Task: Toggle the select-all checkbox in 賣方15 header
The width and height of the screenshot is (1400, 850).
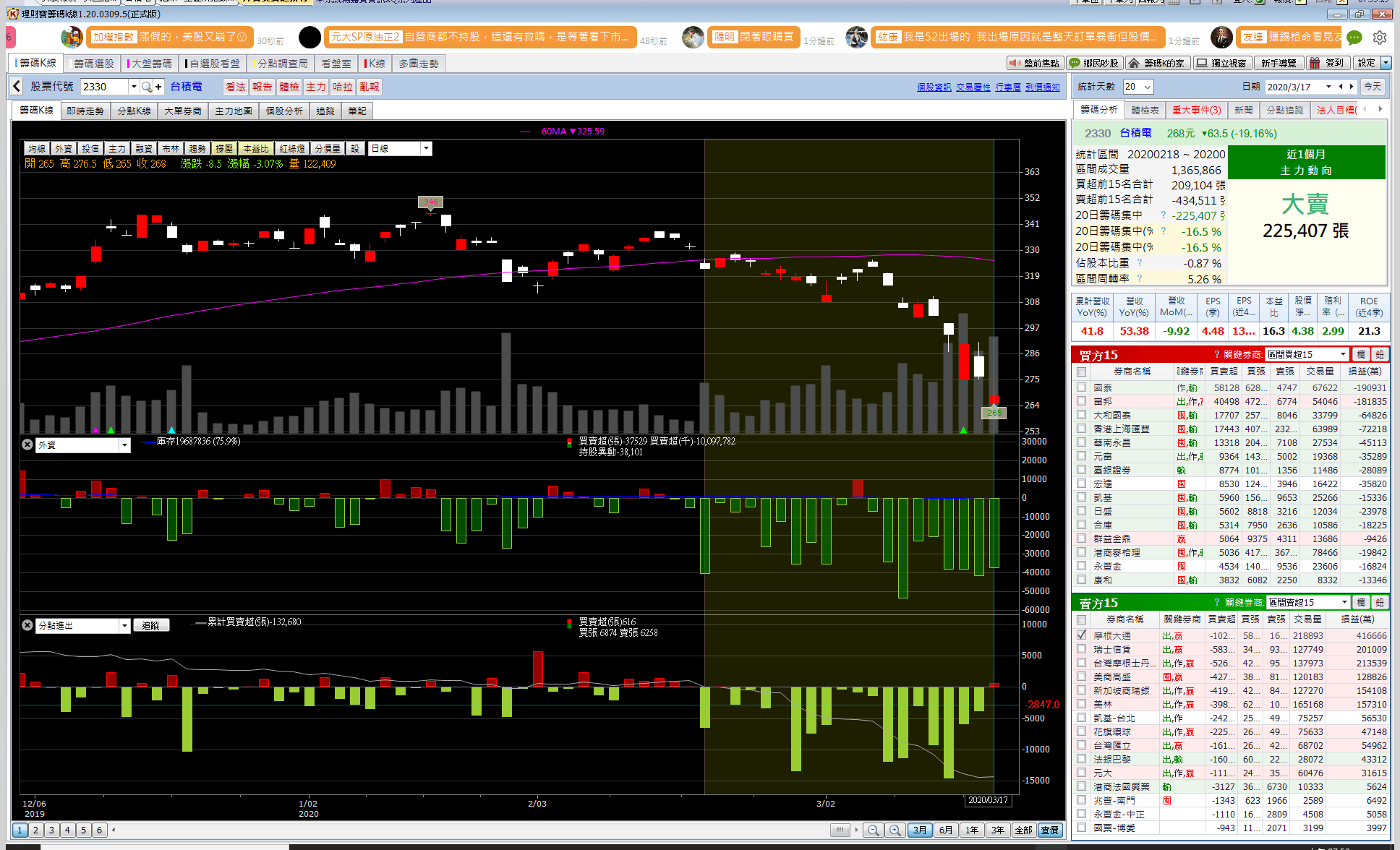Action: [x=1082, y=619]
